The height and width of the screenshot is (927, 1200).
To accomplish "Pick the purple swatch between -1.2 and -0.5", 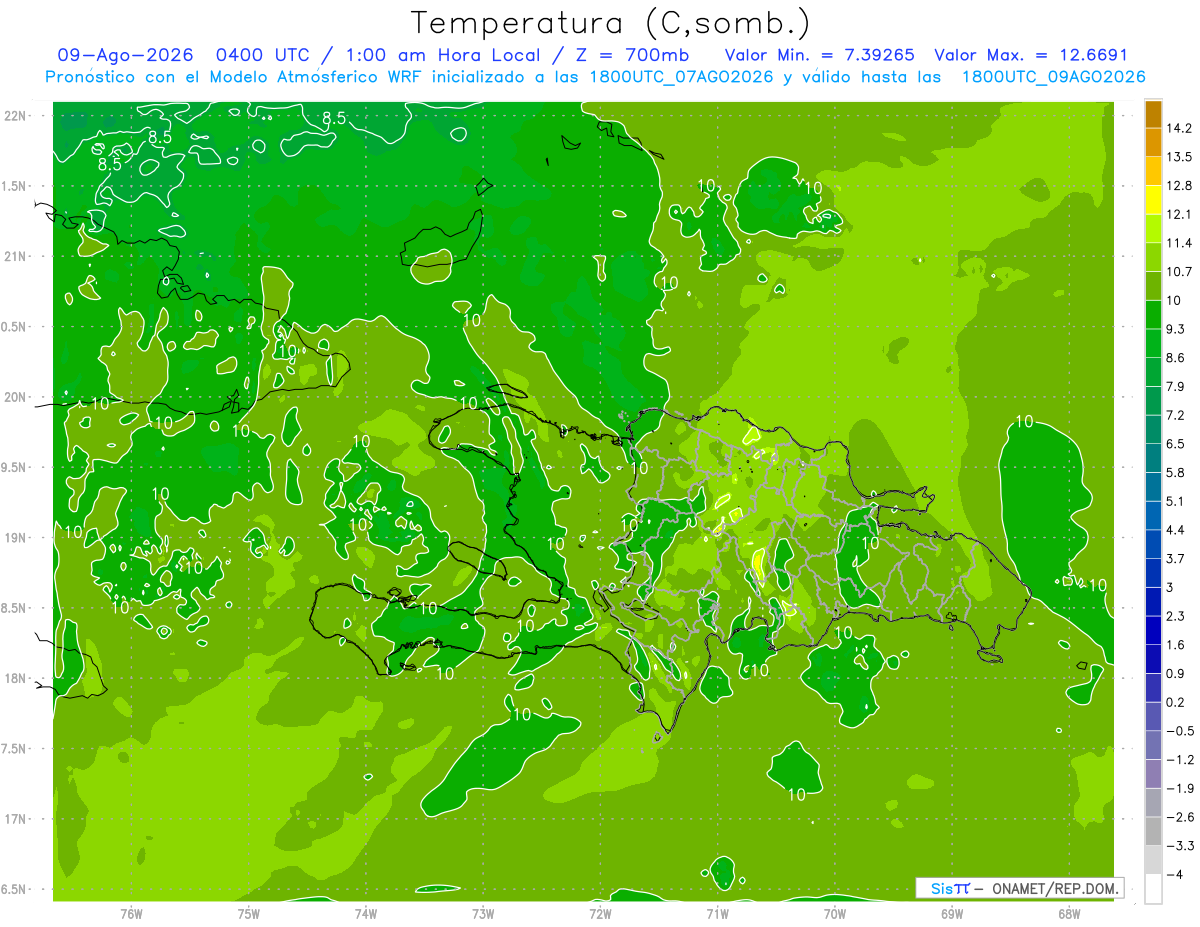I will pos(1153,745).
